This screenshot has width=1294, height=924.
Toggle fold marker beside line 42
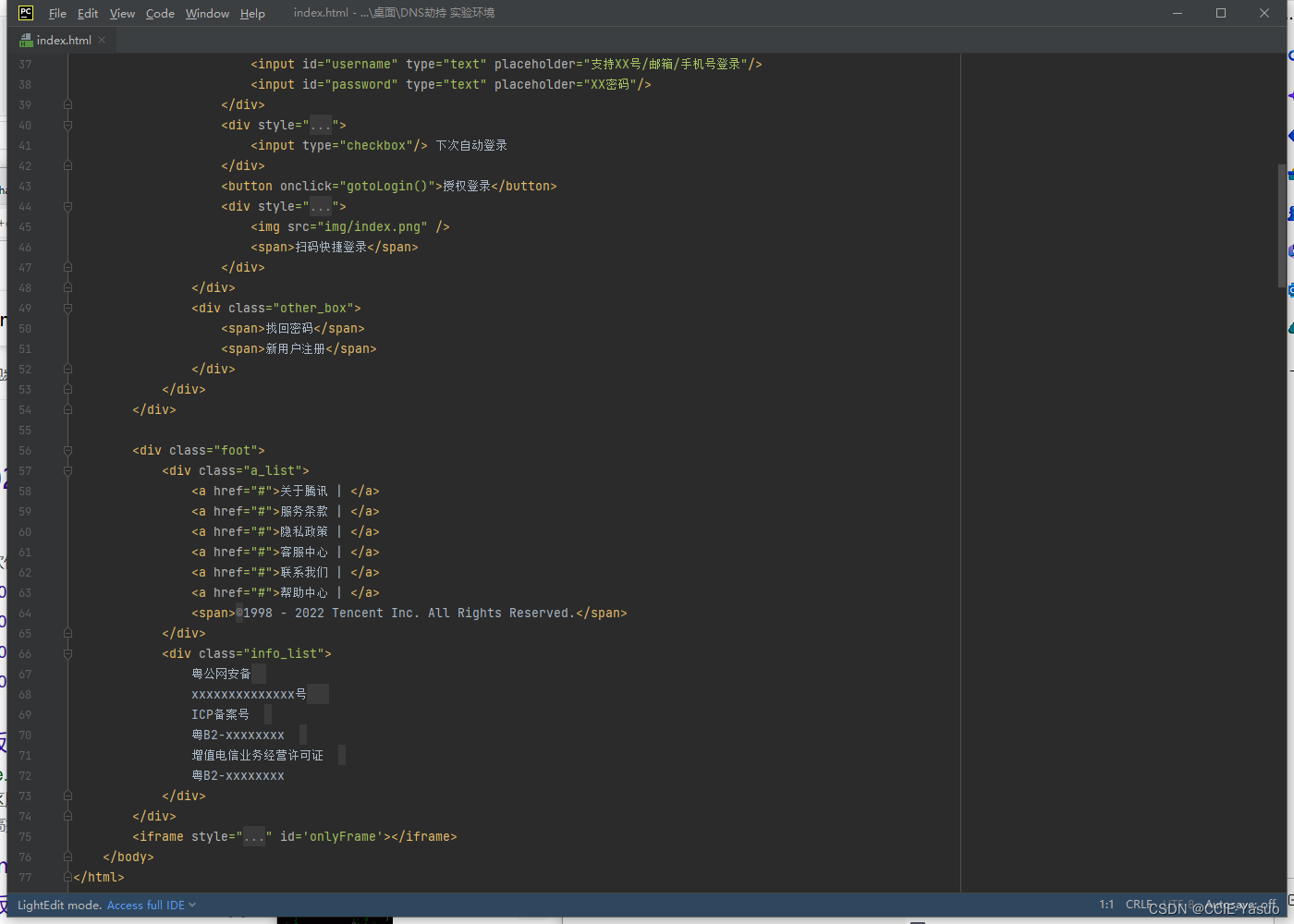point(67,165)
